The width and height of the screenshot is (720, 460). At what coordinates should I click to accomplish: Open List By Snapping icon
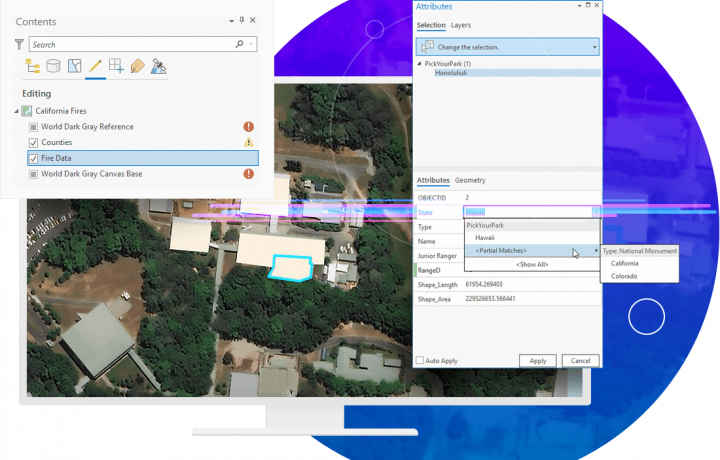point(116,67)
